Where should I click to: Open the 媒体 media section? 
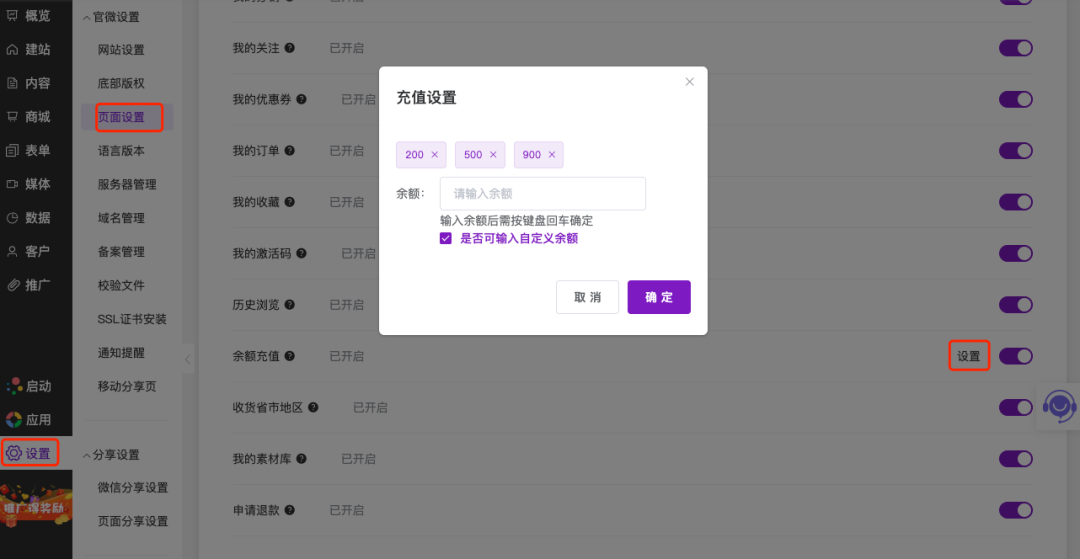pos(28,184)
